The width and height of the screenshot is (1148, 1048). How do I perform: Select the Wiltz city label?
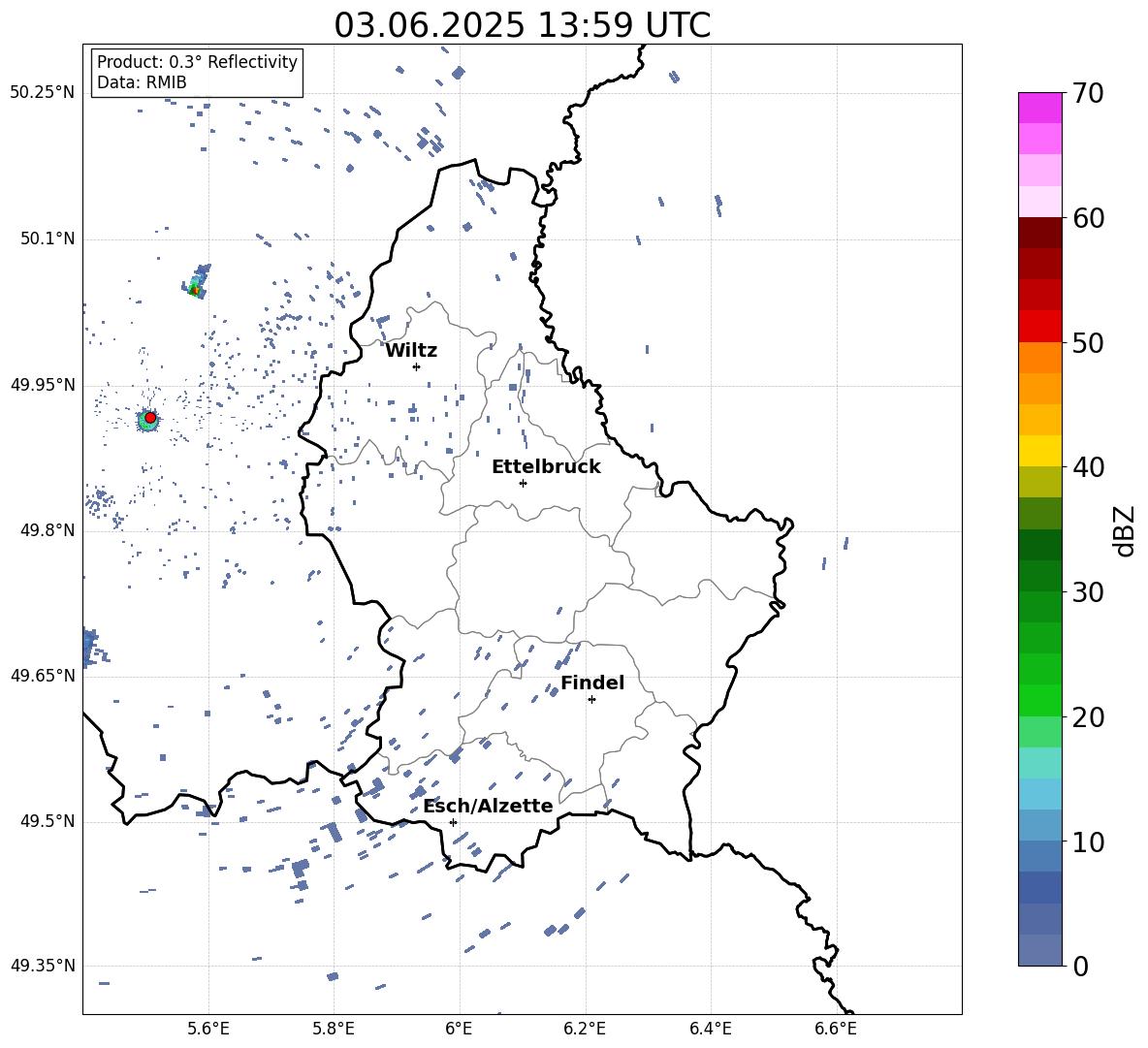tap(411, 351)
